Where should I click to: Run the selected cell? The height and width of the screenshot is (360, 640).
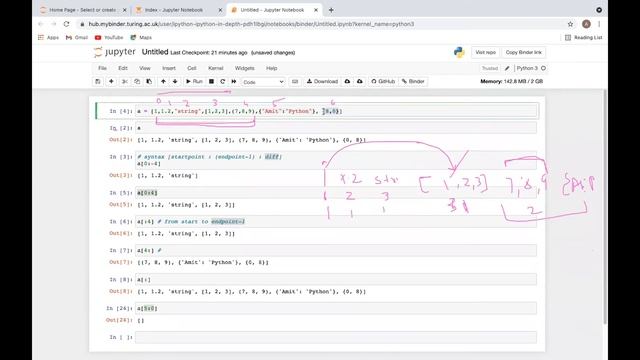pyautogui.click(x=194, y=82)
